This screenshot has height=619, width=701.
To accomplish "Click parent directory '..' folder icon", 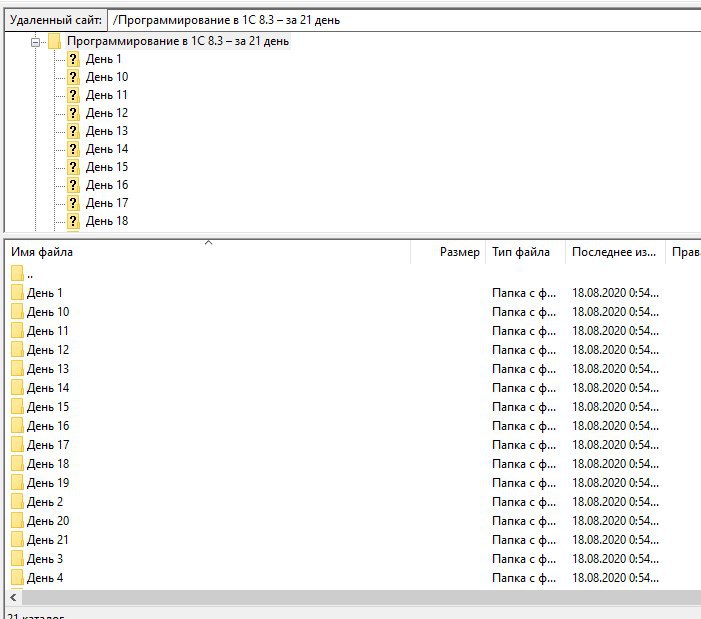I will pyautogui.click(x=17, y=273).
